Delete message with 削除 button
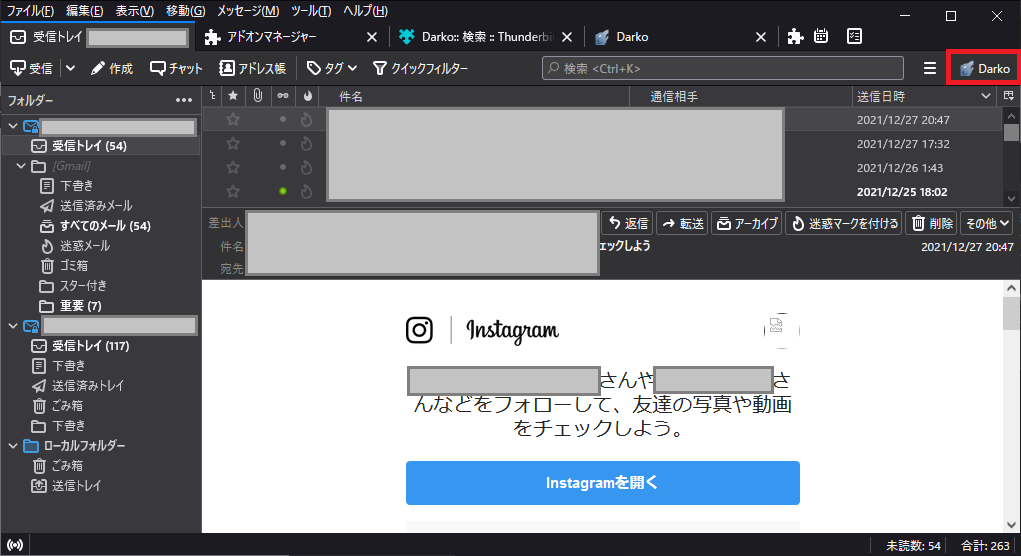This screenshot has width=1021, height=556. [x=932, y=223]
